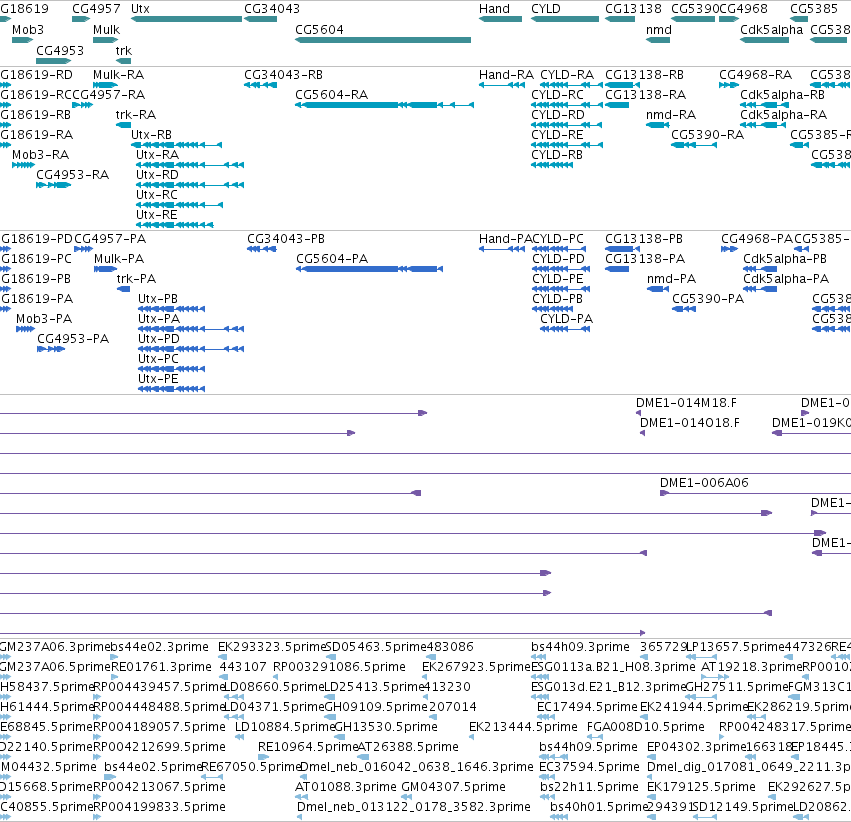The width and height of the screenshot is (851, 822).
Task: Select the CG4957 gene glyph
Action: [x=81, y=19]
